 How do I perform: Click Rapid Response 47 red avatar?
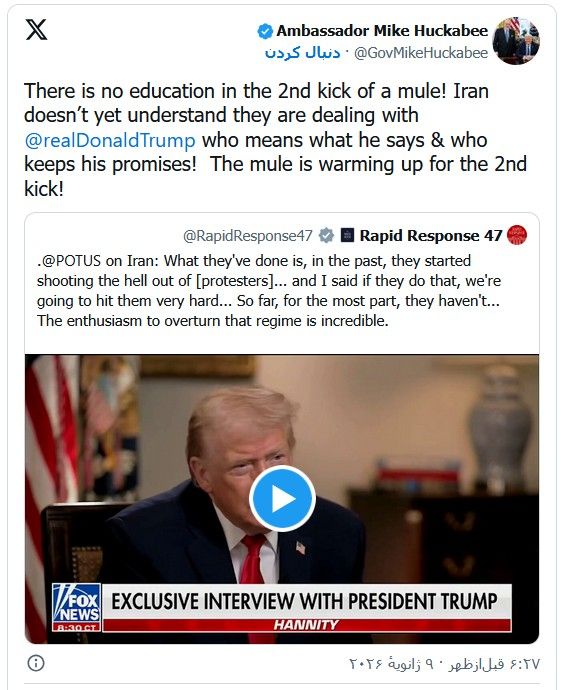click(x=517, y=235)
